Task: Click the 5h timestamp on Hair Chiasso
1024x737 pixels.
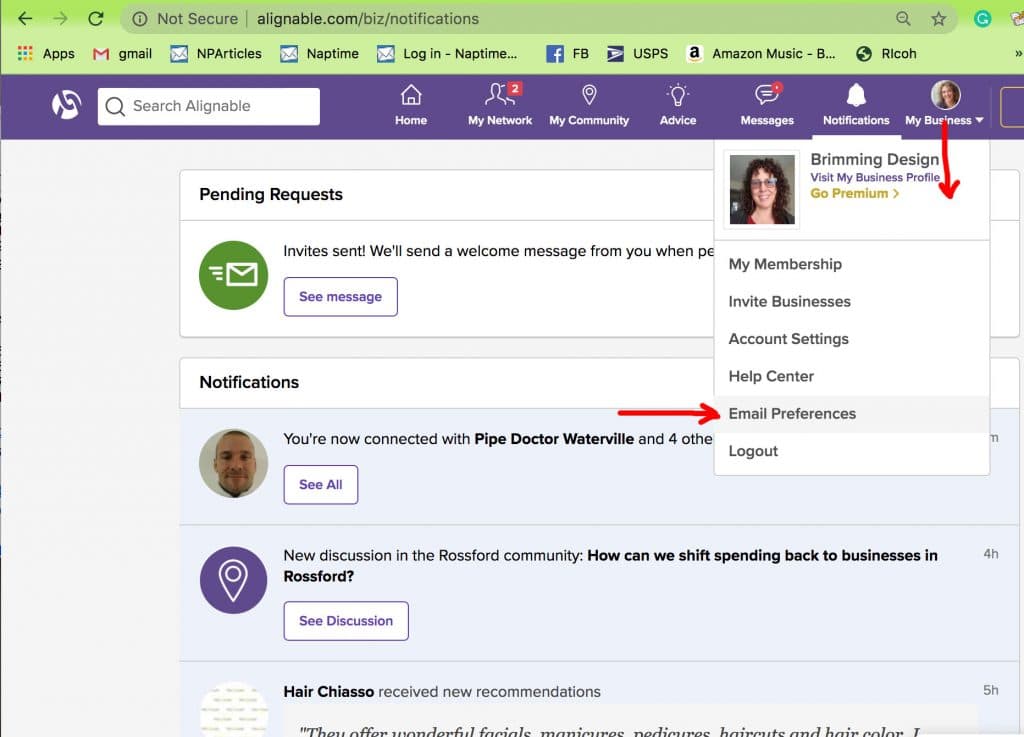Action: pyautogui.click(x=991, y=691)
